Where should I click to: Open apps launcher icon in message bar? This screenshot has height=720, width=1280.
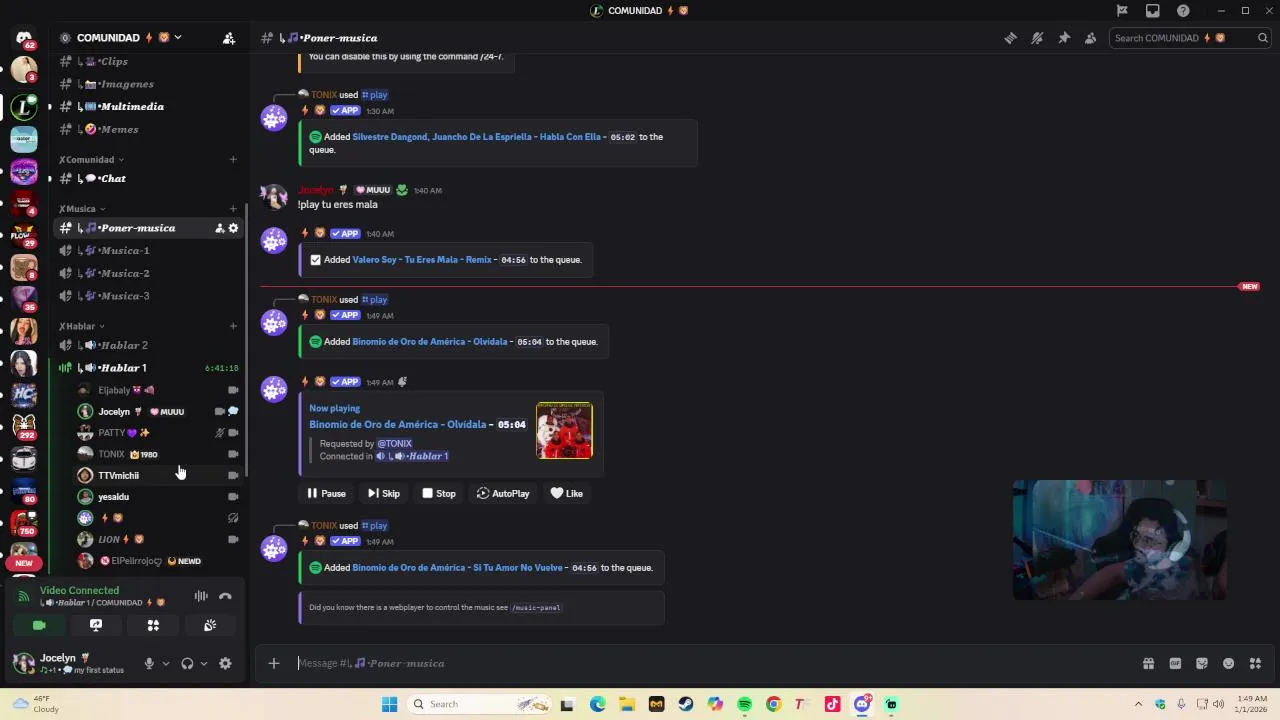point(1255,663)
